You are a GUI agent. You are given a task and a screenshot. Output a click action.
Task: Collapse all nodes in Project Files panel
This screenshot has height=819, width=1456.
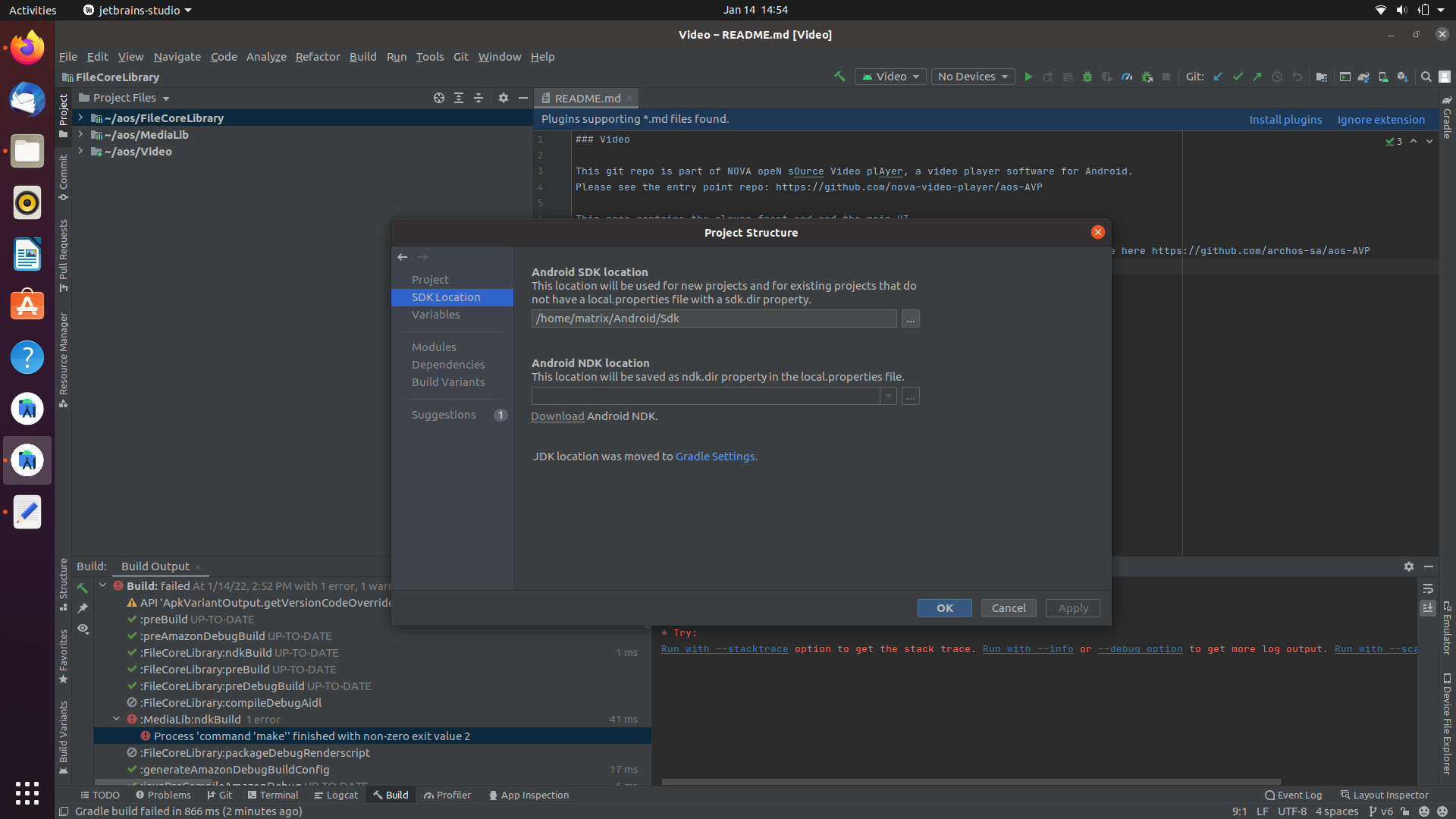pyautogui.click(x=479, y=98)
